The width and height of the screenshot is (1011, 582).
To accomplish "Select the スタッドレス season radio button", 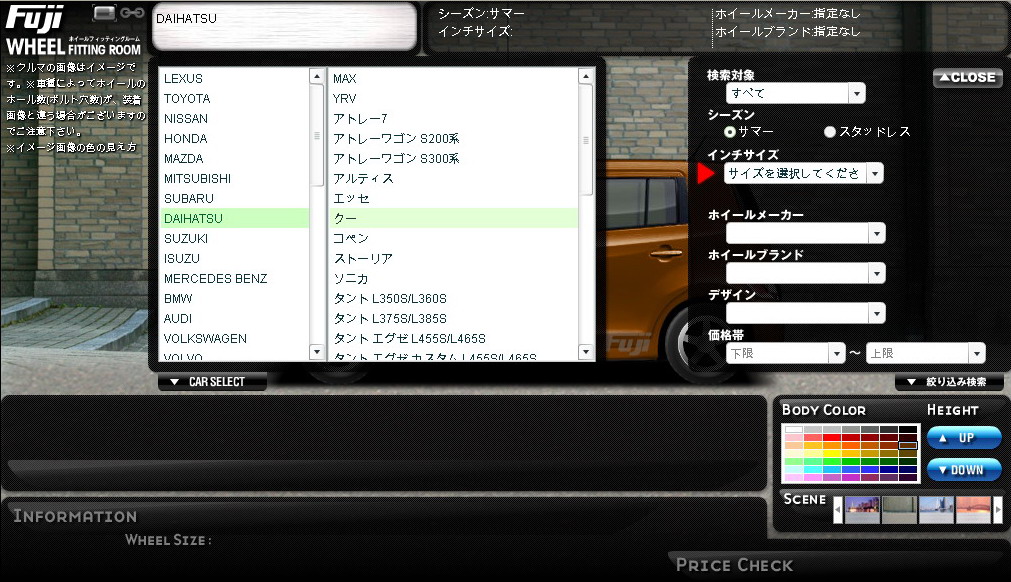I will pyautogui.click(x=830, y=131).
